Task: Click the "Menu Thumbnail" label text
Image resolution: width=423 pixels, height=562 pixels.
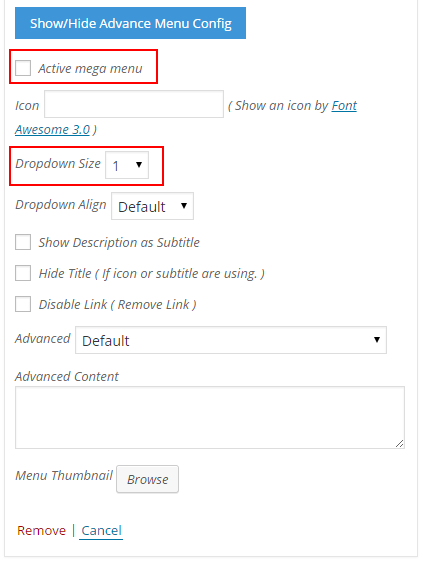Action: coord(64,475)
